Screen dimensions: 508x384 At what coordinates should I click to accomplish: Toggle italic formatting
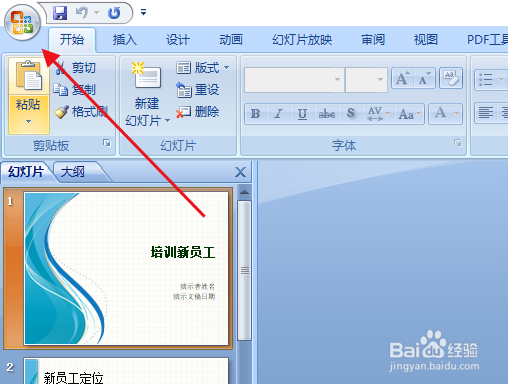click(279, 114)
